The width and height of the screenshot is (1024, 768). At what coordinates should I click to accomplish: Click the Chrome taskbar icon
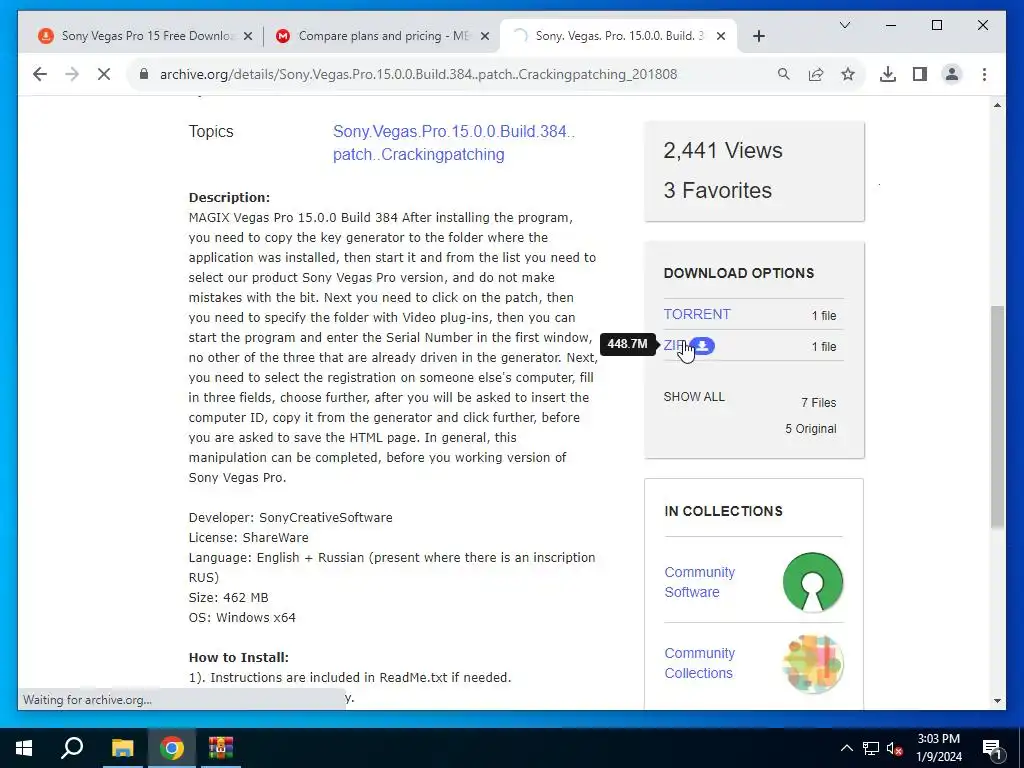172,748
